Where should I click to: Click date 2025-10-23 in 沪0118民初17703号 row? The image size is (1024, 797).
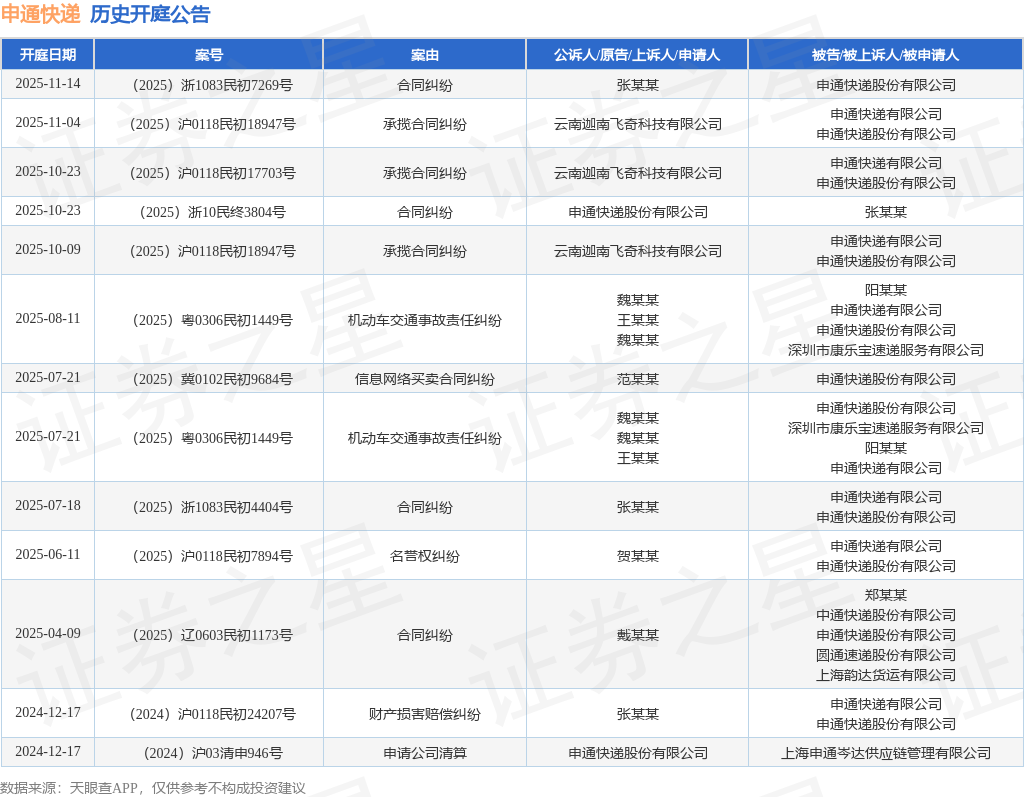48,172
